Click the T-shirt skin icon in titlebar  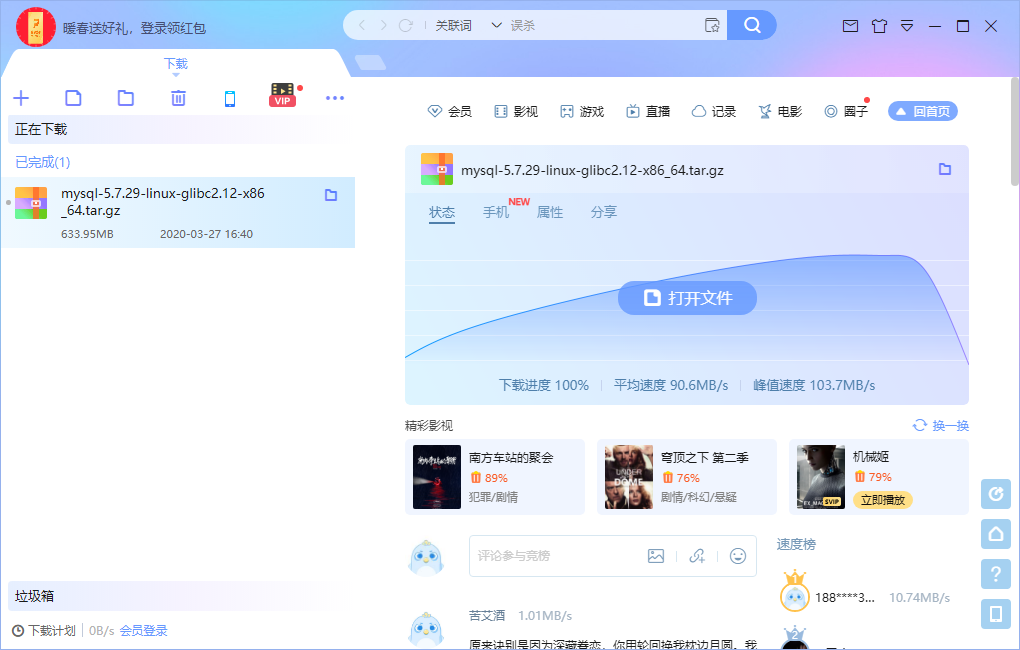(879, 26)
